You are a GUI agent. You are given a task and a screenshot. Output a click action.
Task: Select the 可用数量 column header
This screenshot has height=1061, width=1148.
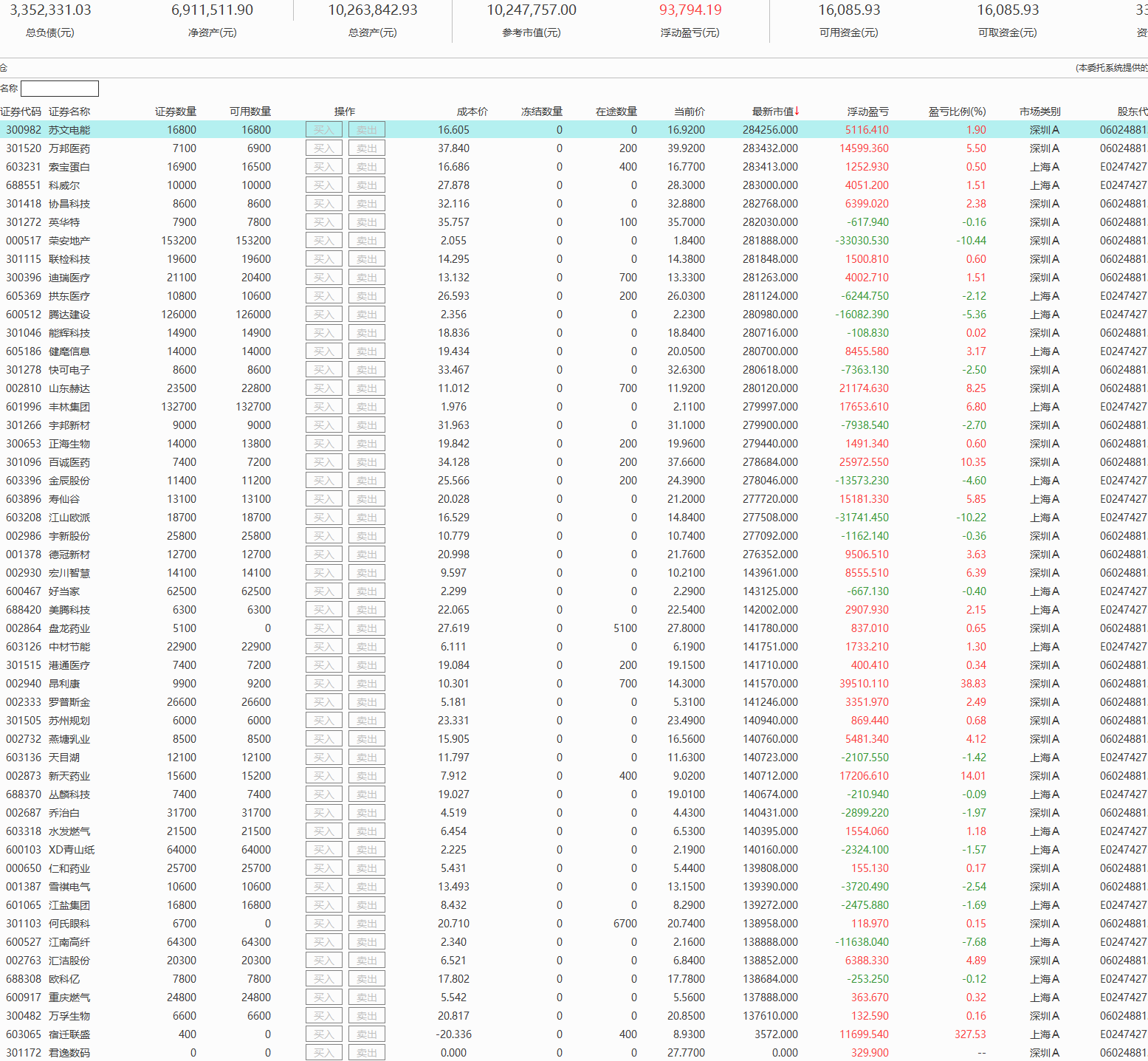[250, 111]
